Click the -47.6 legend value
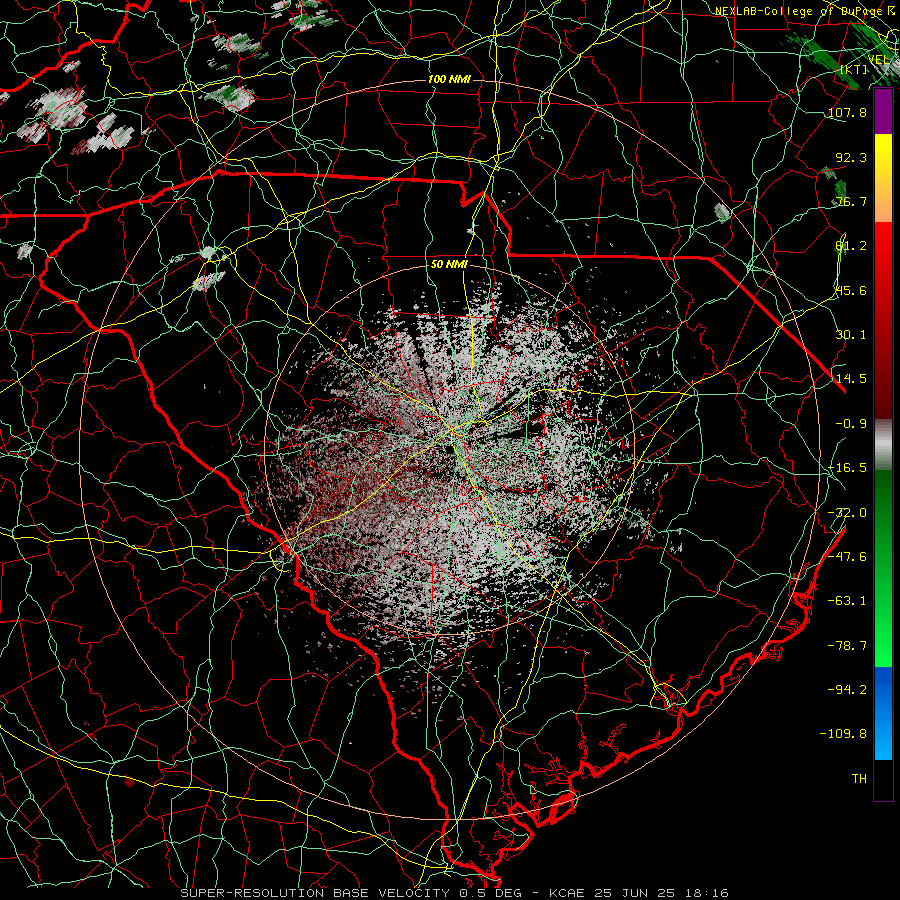The height and width of the screenshot is (900, 900). 847,557
